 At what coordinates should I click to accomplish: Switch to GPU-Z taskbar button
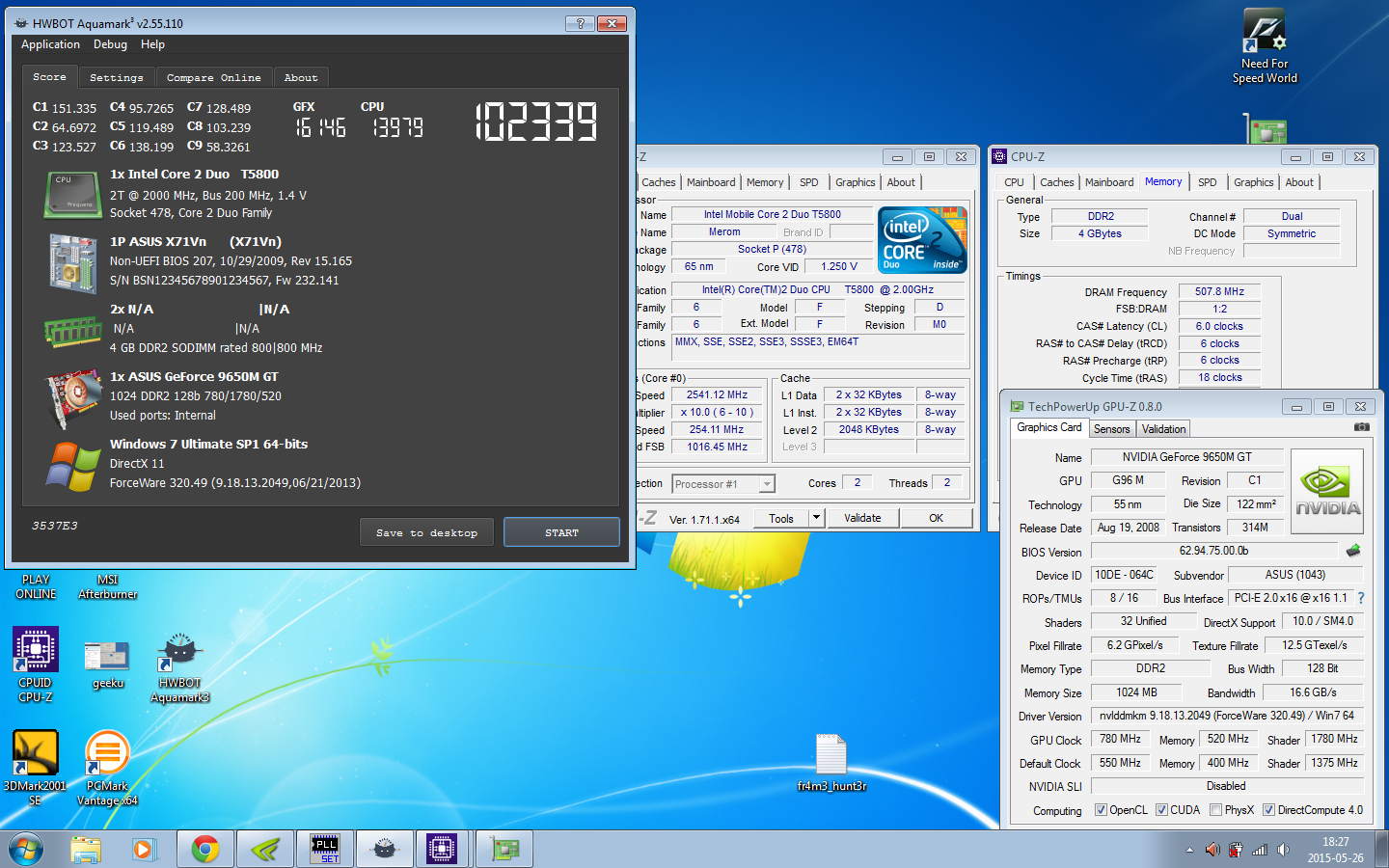tap(504, 849)
